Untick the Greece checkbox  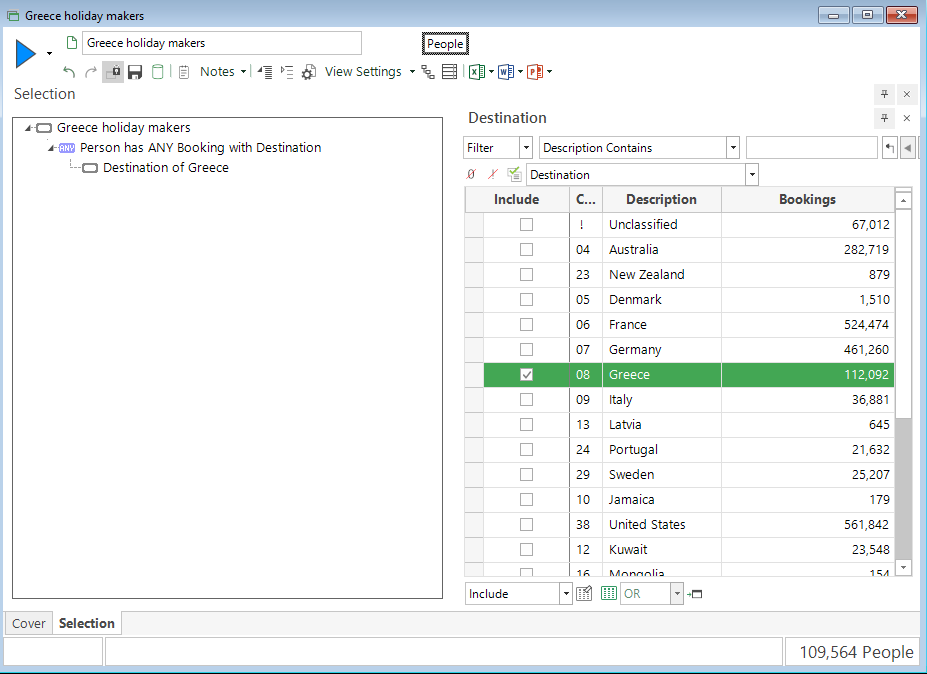(x=526, y=375)
